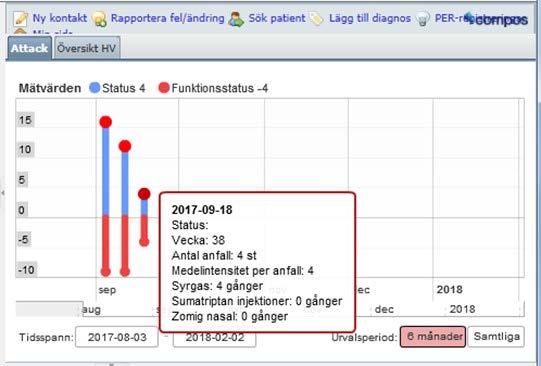Image resolution: width=541 pixels, height=366 pixels.
Task: Open the Sök patient link
Action: 277,18
